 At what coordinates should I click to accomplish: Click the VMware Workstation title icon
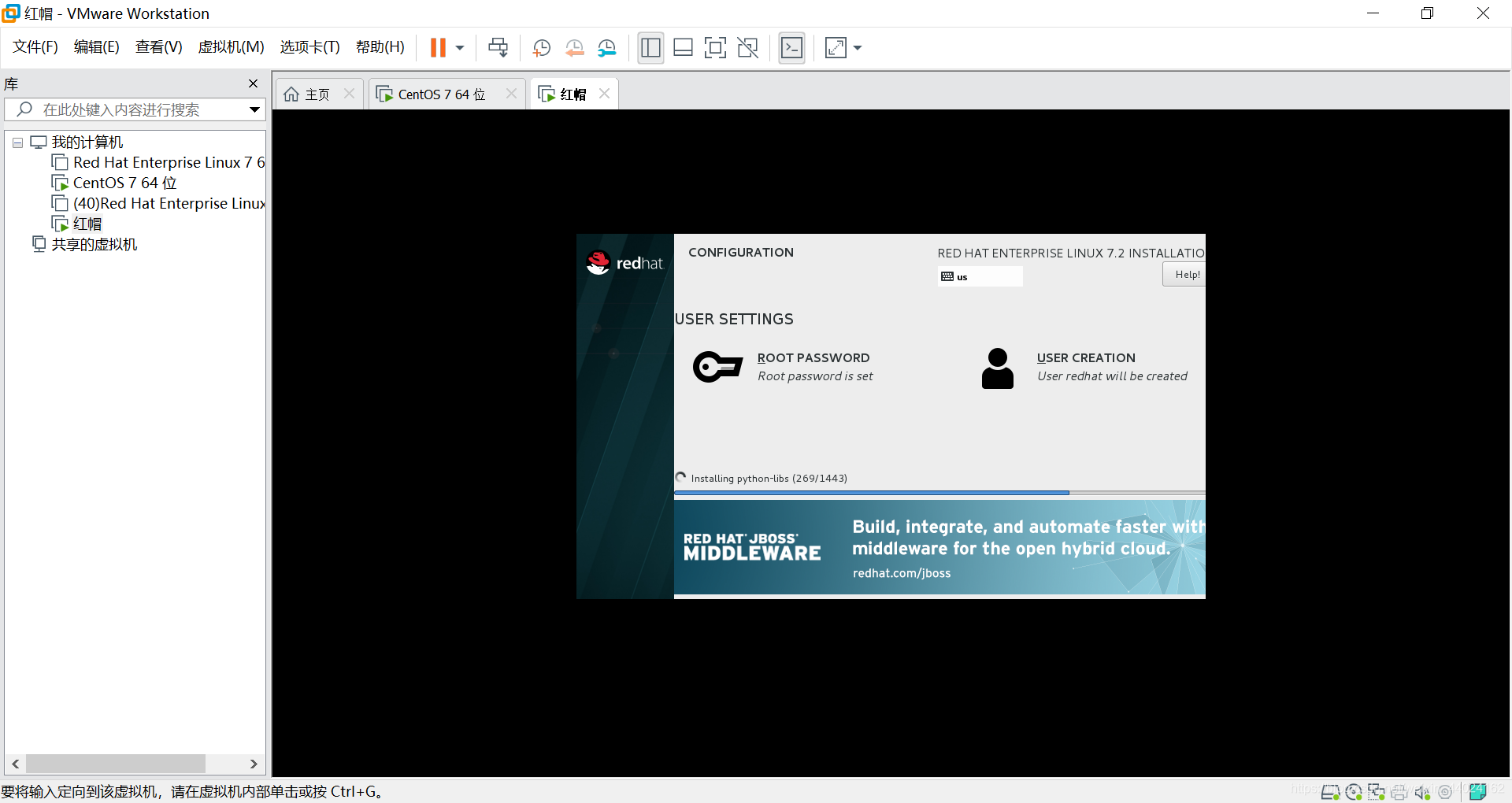(x=11, y=13)
